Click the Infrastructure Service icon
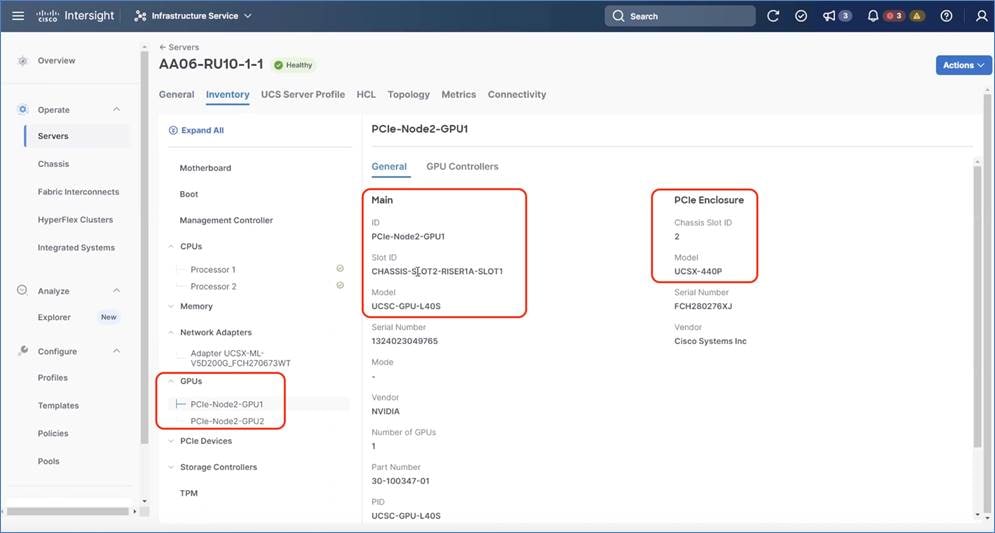Viewport: 995px width, 533px height. [x=140, y=16]
